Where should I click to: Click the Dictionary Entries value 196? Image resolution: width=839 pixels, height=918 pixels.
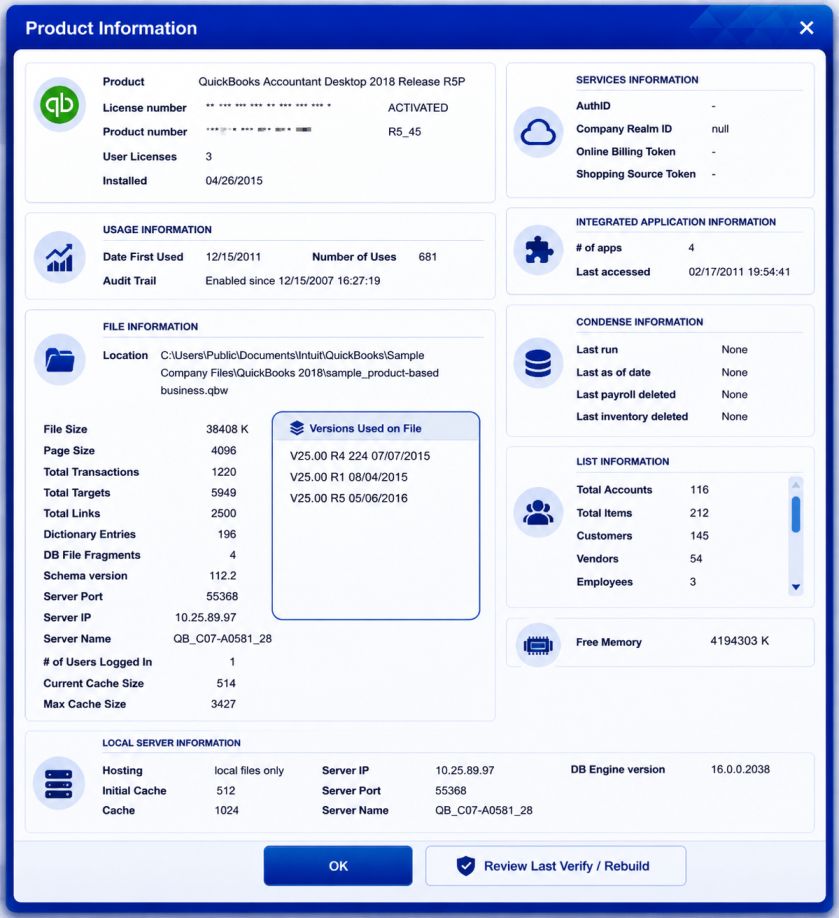coord(227,535)
